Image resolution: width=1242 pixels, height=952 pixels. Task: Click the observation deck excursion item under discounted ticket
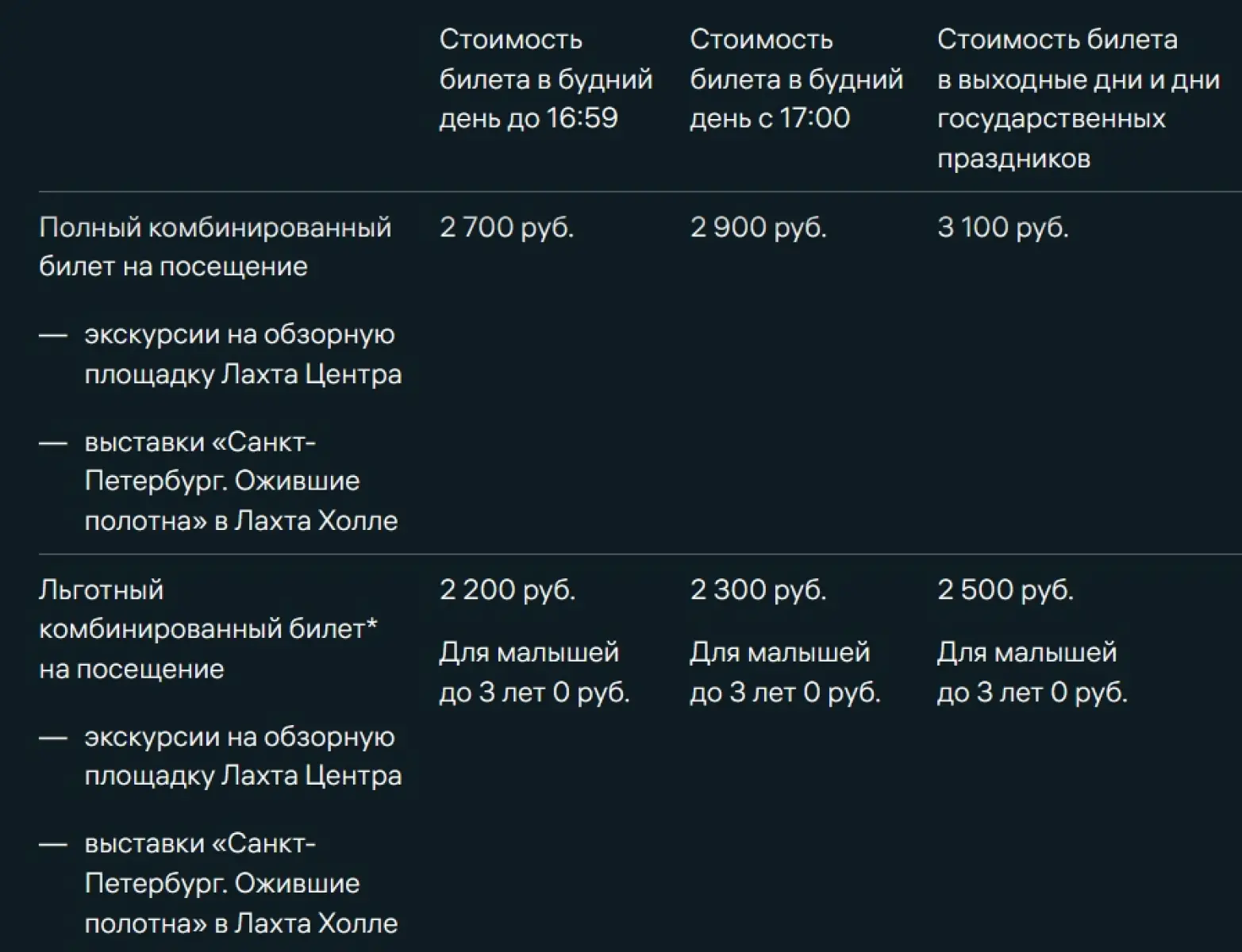pyautogui.click(x=242, y=756)
